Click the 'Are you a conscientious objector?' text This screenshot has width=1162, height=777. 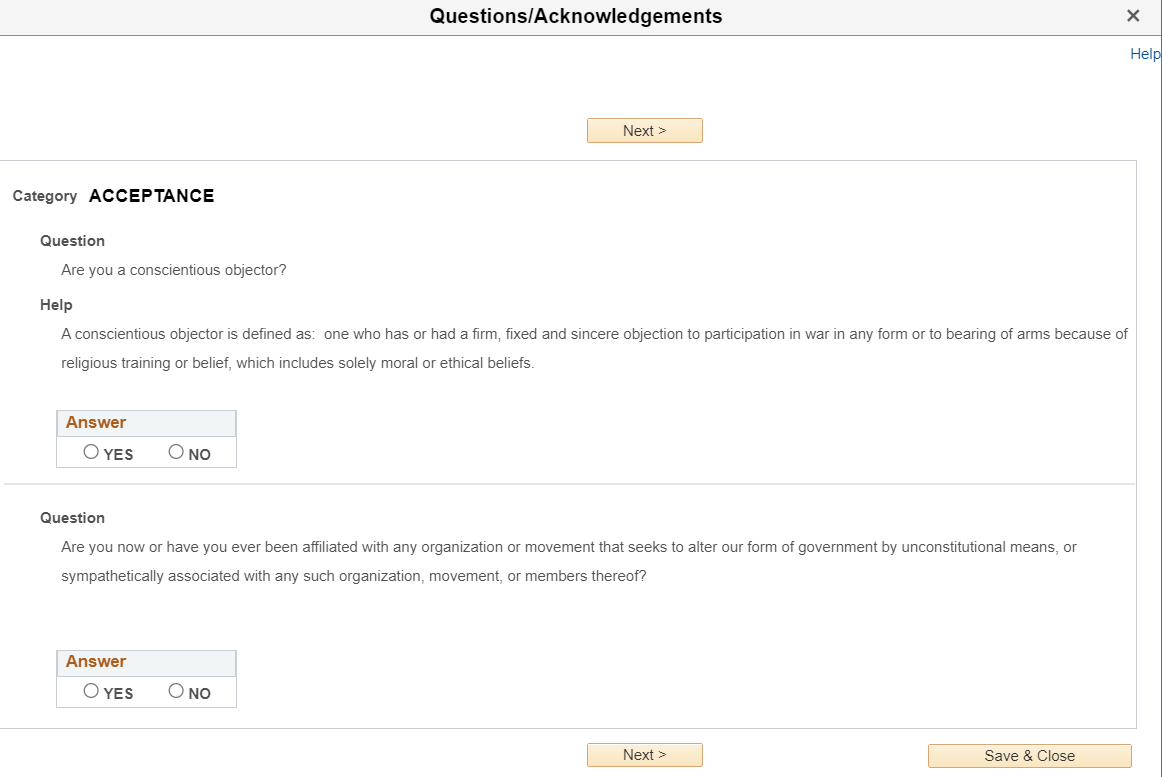click(x=174, y=270)
